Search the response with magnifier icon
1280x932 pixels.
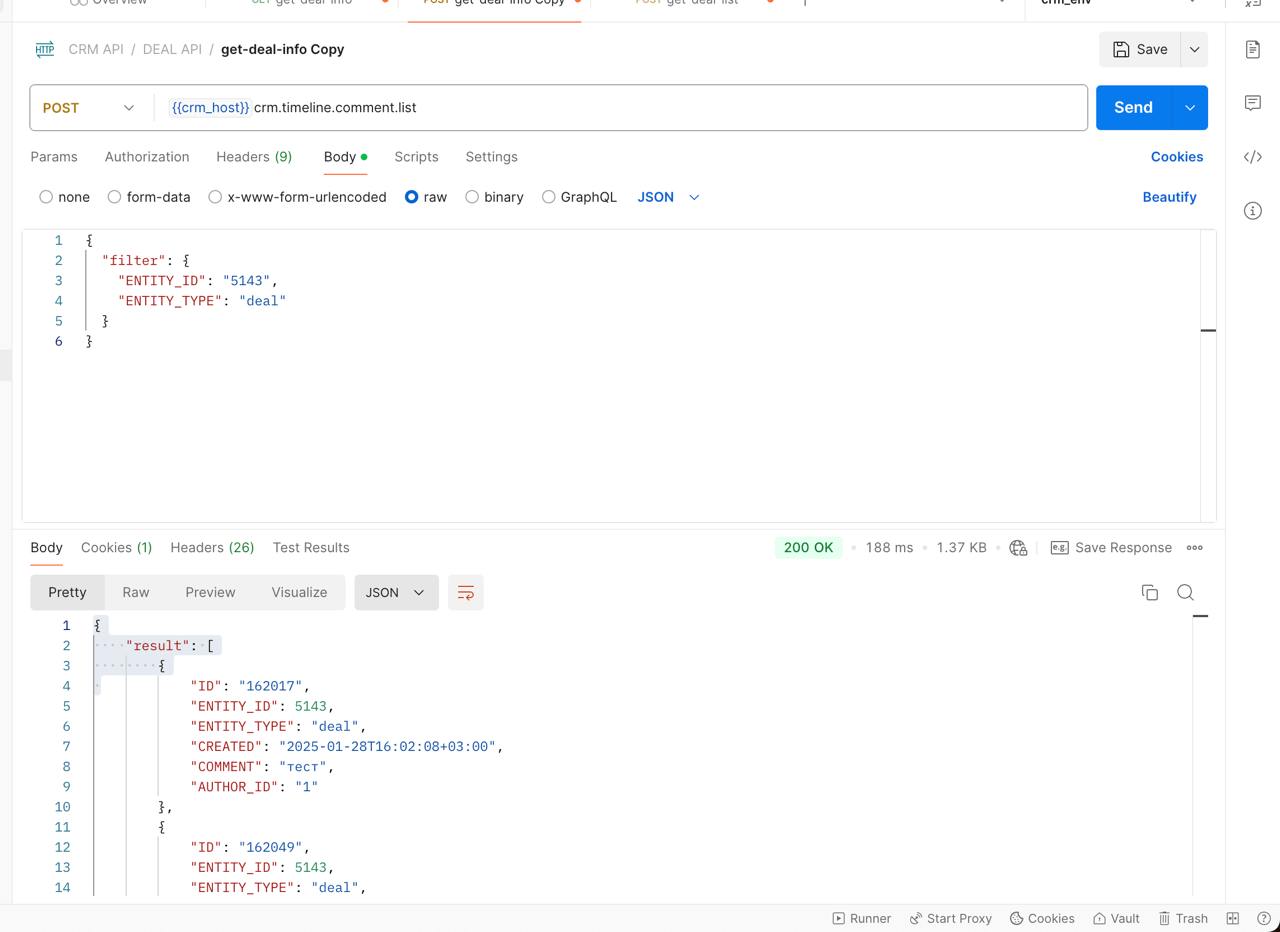pos(1185,593)
